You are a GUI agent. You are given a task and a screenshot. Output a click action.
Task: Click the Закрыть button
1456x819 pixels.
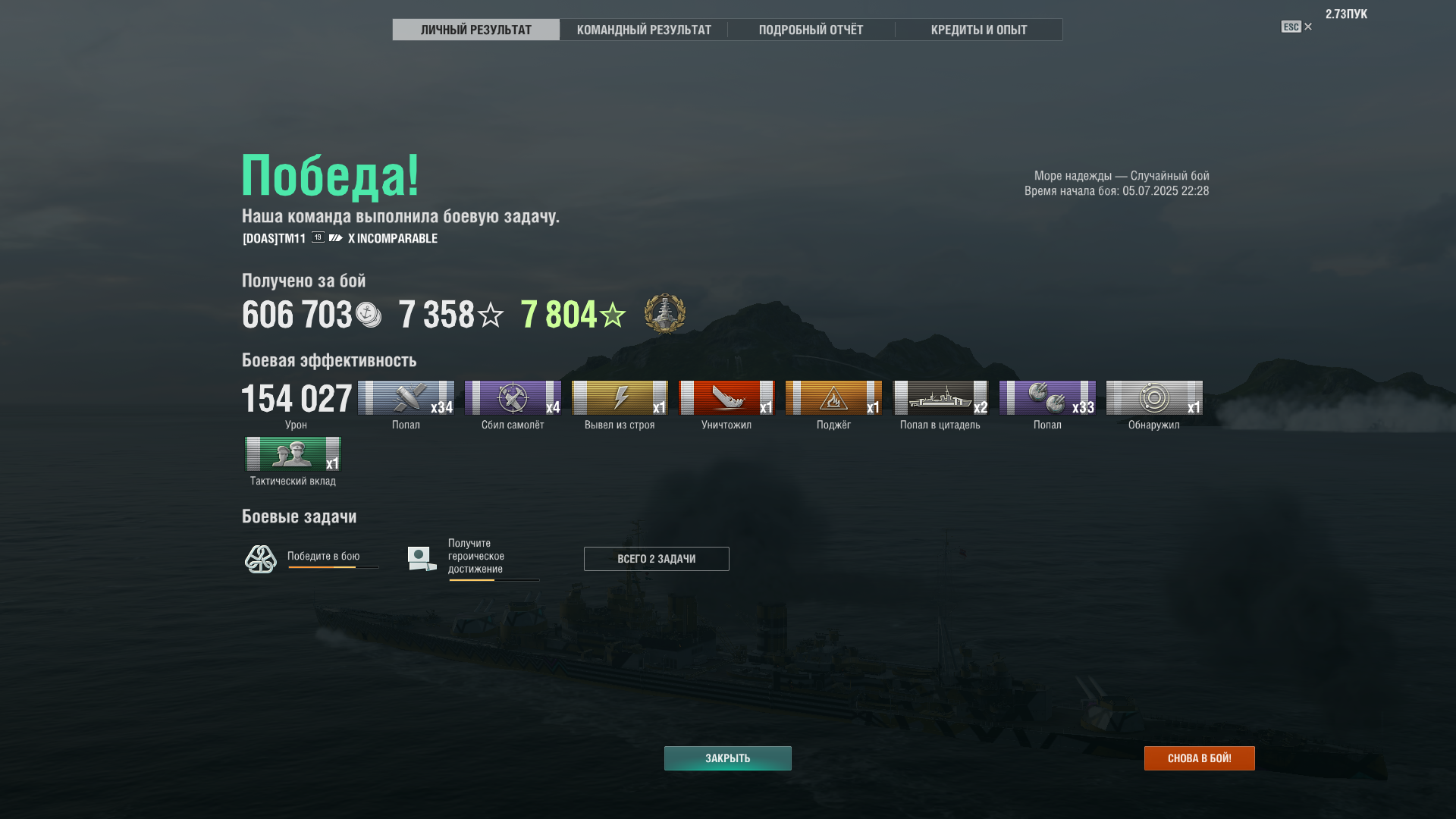728,758
